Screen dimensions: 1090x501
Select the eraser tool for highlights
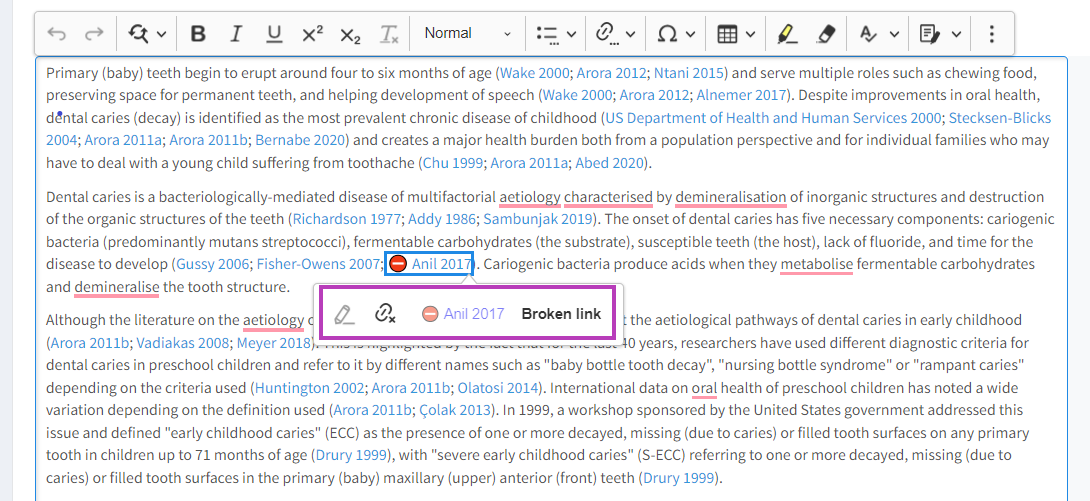tap(825, 34)
